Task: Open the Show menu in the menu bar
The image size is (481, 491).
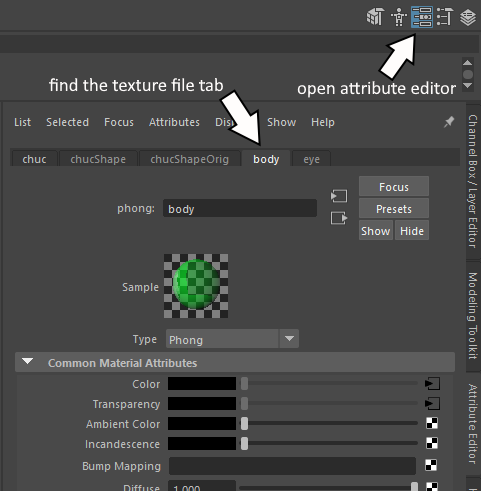Action: point(281,122)
